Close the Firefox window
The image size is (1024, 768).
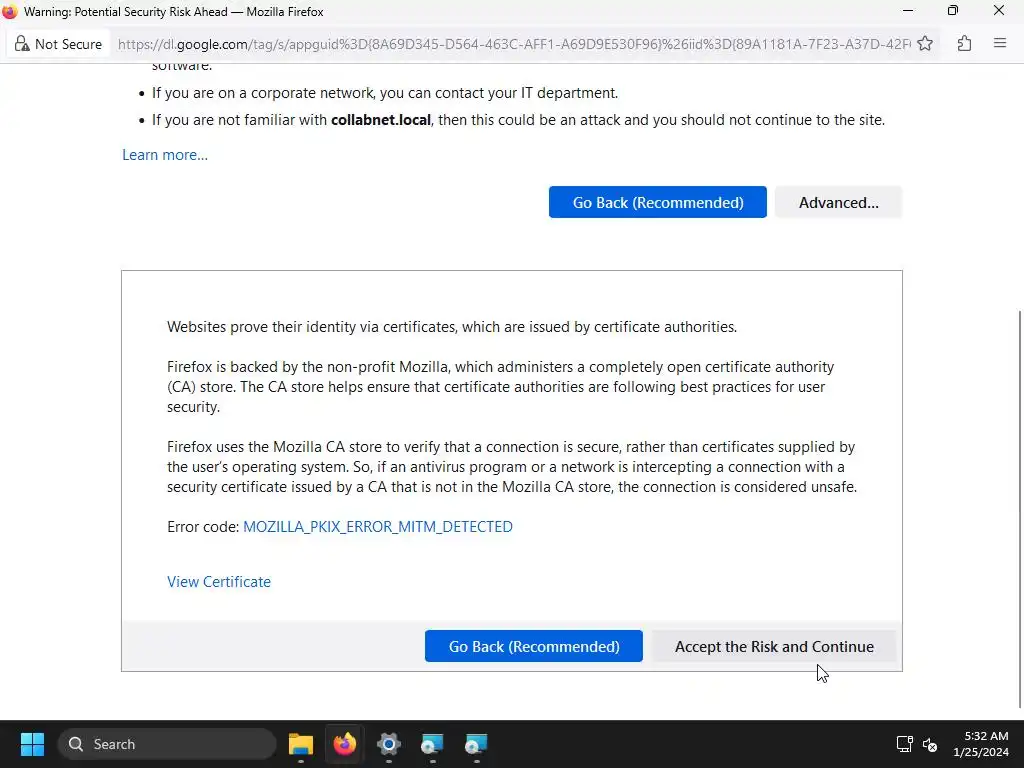pos(999,11)
